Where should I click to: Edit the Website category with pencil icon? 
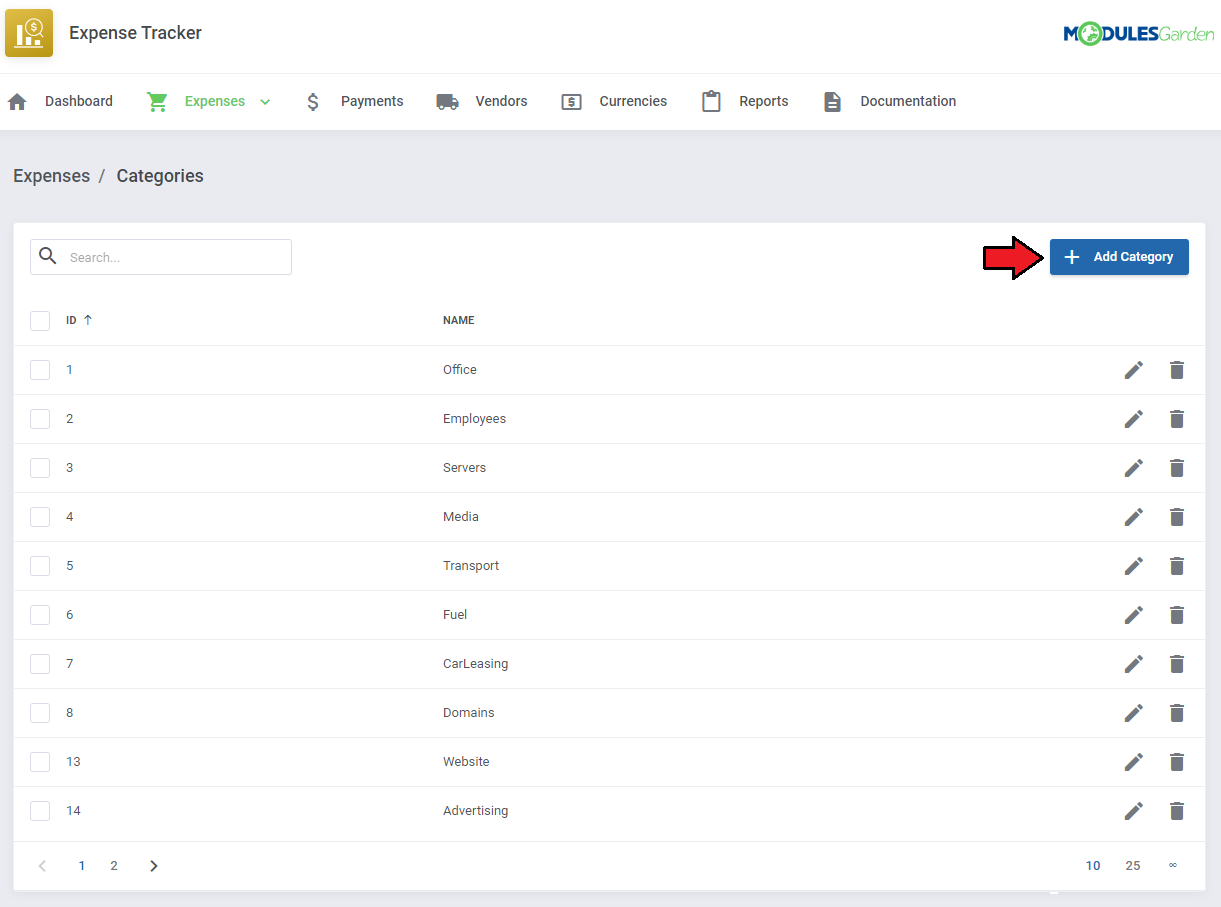[x=1133, y=762]
